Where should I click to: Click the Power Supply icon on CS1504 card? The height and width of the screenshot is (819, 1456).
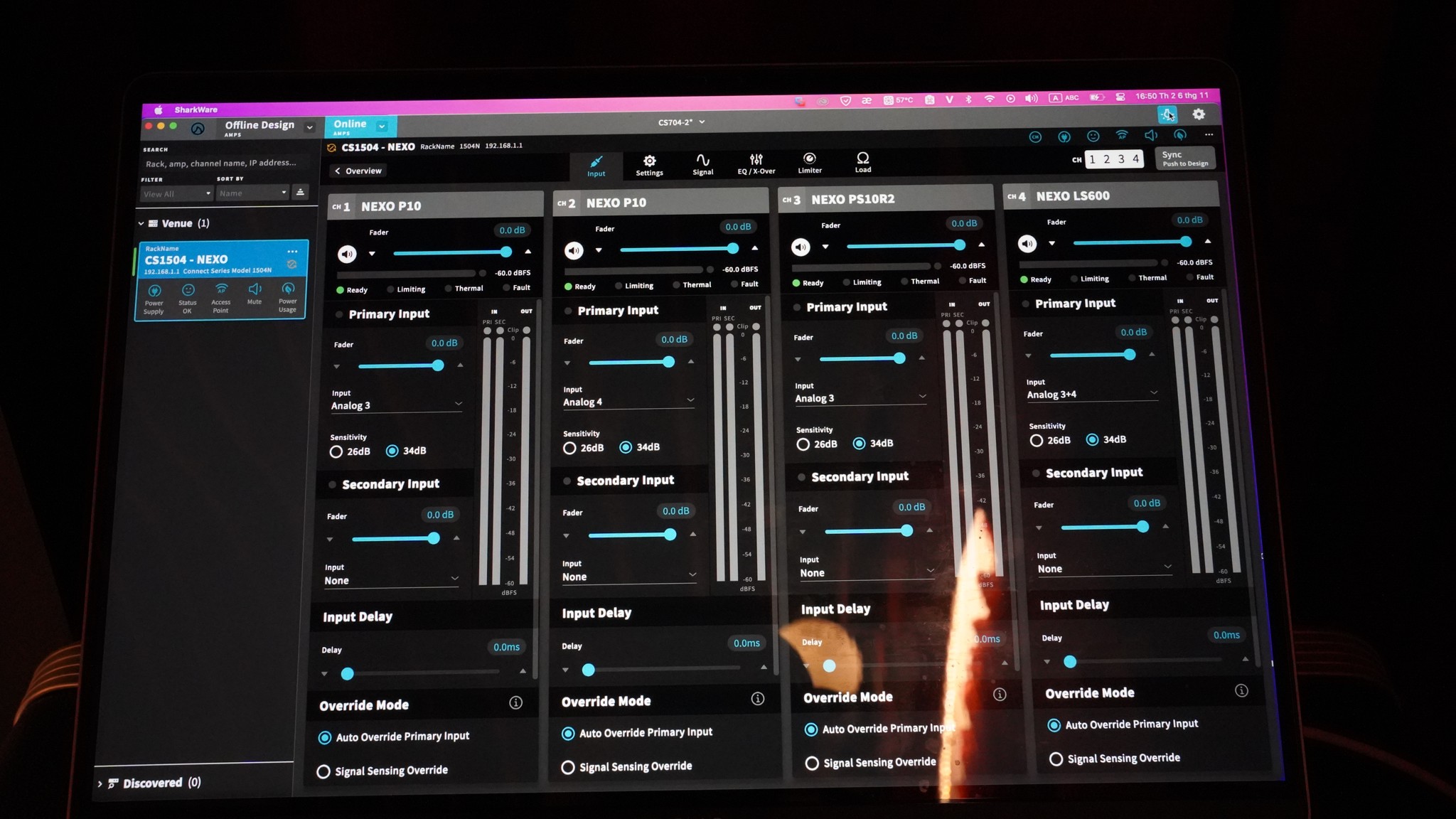tap(154, 291)
